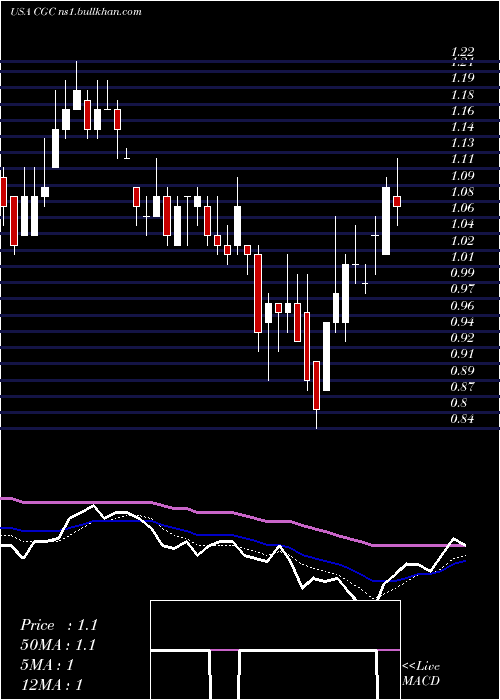The height and width of the screenshot is (700, 500).
Task: Select the 0.92 price axis label
Action: coord(462,338)
